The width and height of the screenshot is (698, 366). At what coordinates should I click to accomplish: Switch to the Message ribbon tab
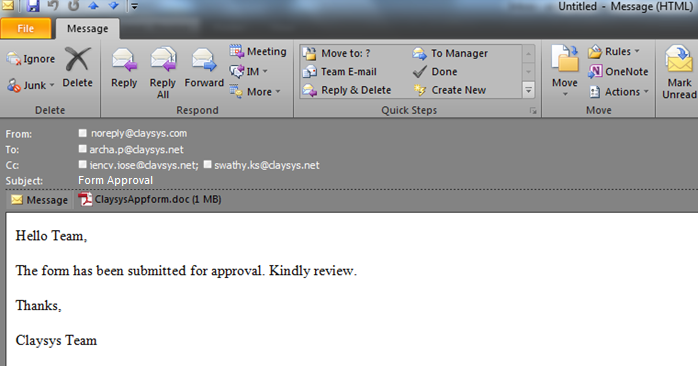(88, 28)
